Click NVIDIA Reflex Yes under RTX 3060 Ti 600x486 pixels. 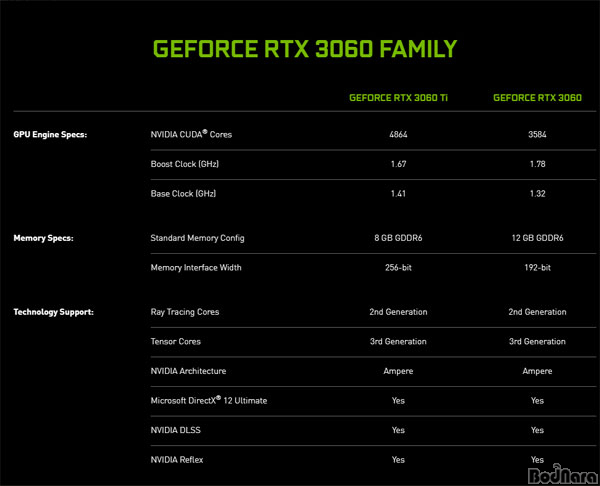tap(398, 460)
